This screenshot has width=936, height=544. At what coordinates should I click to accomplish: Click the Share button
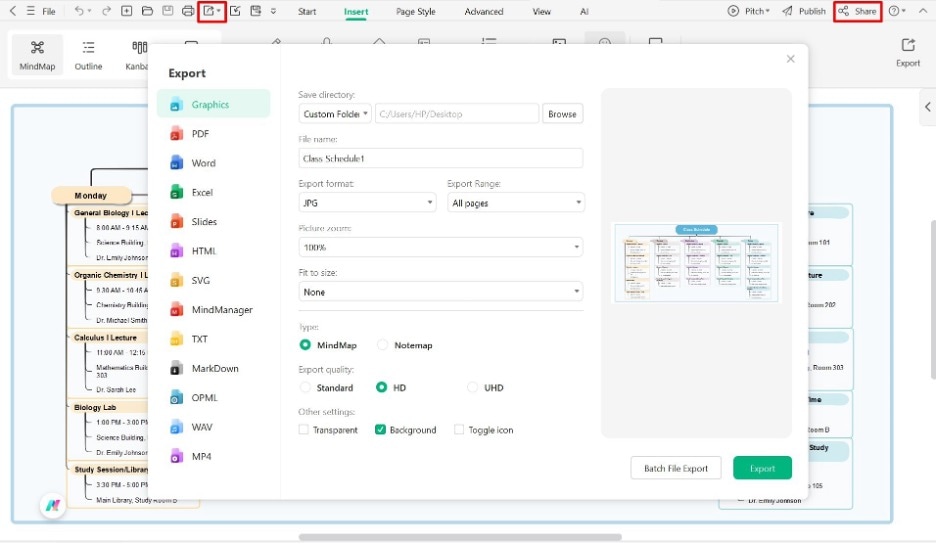tap(858, 11)
